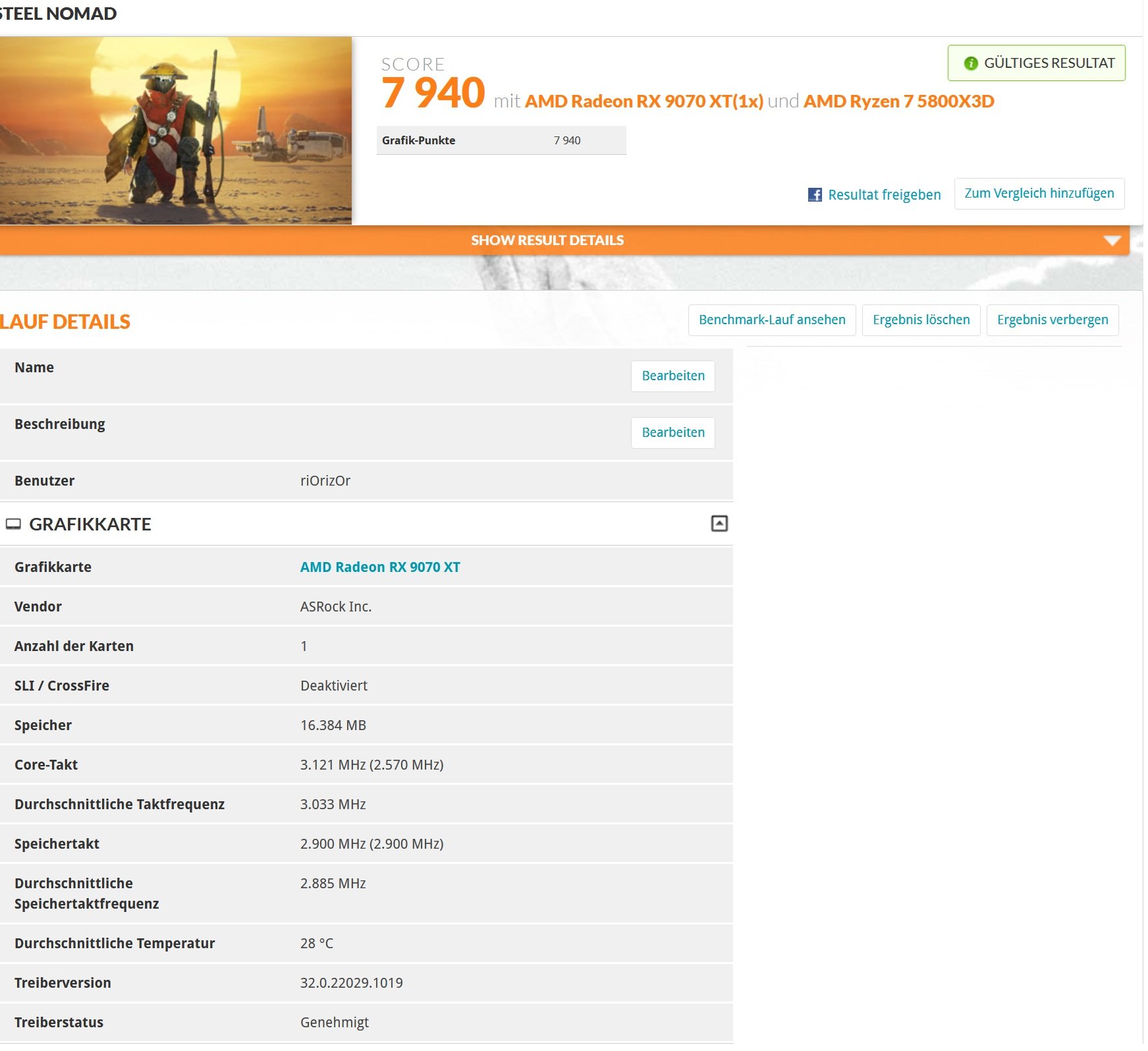The width and height of the screenshot is (1148, 1051).
Task: Select the username riOrizOr
Action: pos(325,480)
